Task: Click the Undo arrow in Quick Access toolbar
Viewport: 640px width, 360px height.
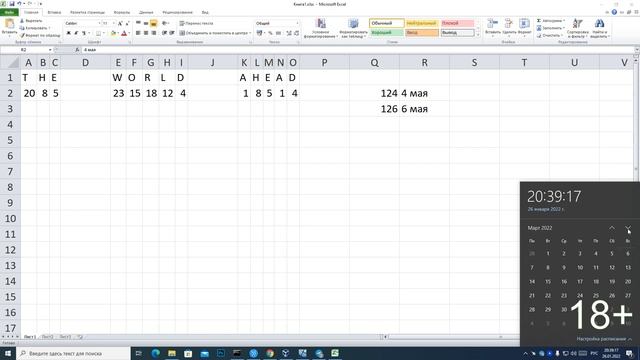Action: coord(19,4)
